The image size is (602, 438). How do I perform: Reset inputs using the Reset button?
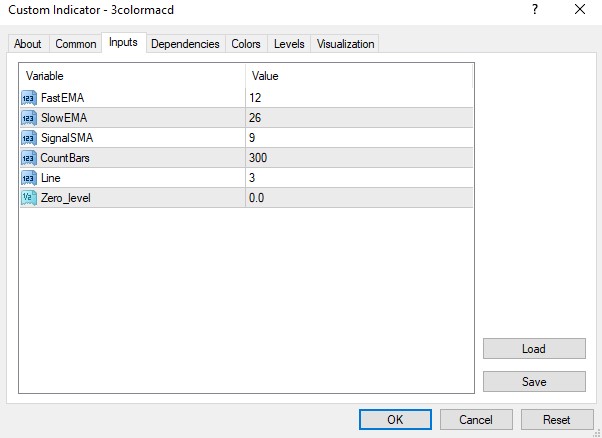[x=556, y=420]
